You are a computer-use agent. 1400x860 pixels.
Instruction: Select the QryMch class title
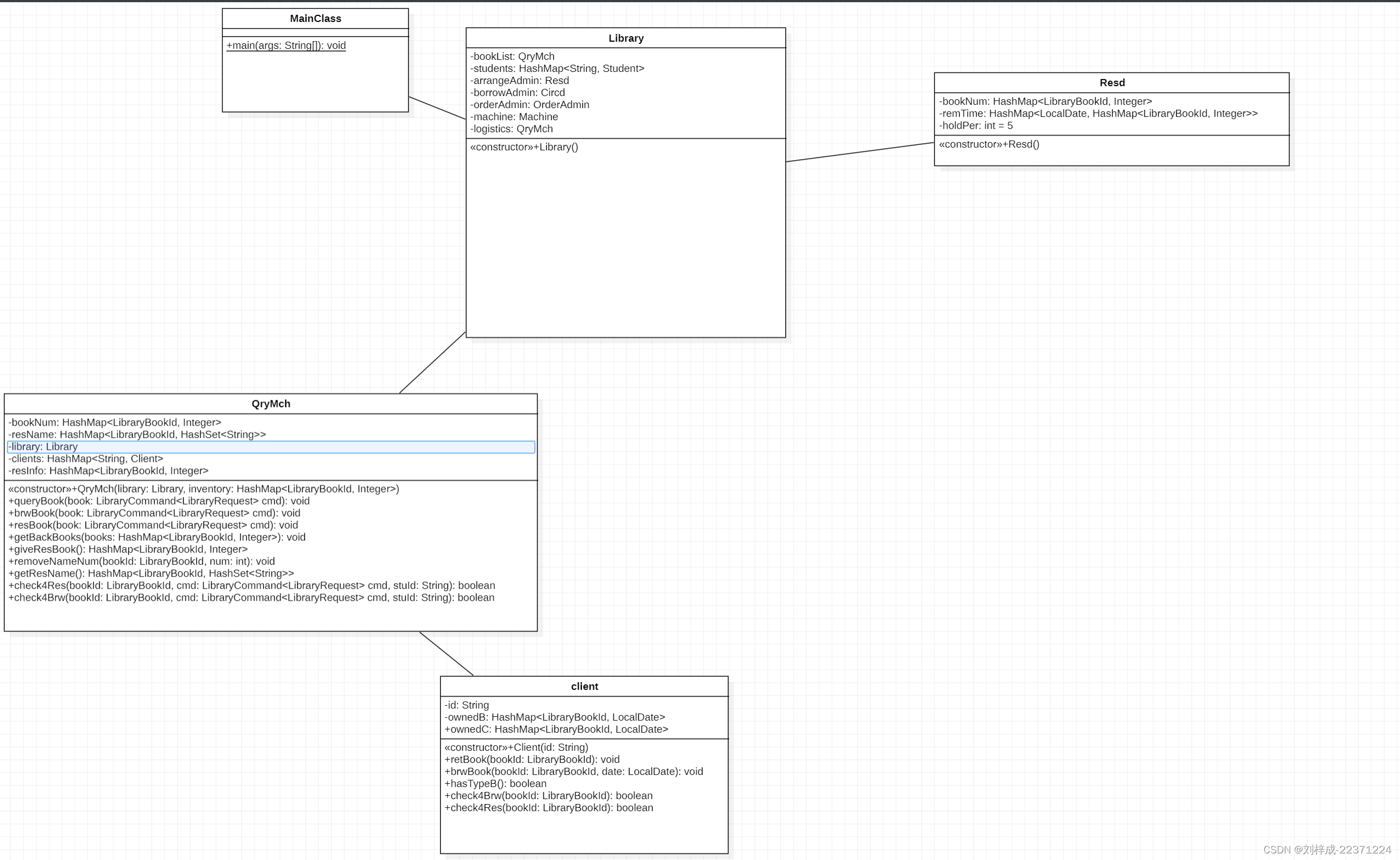(x=271, y=404)
